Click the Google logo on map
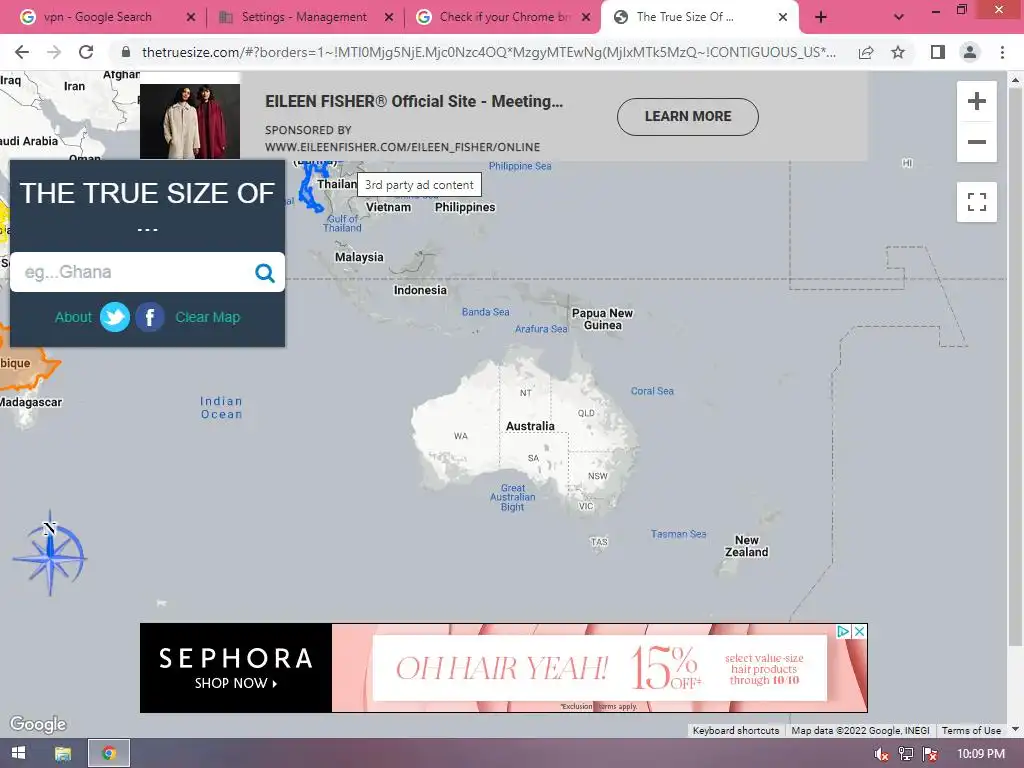The image size is (1024, 768). click(x=38, y=724)
